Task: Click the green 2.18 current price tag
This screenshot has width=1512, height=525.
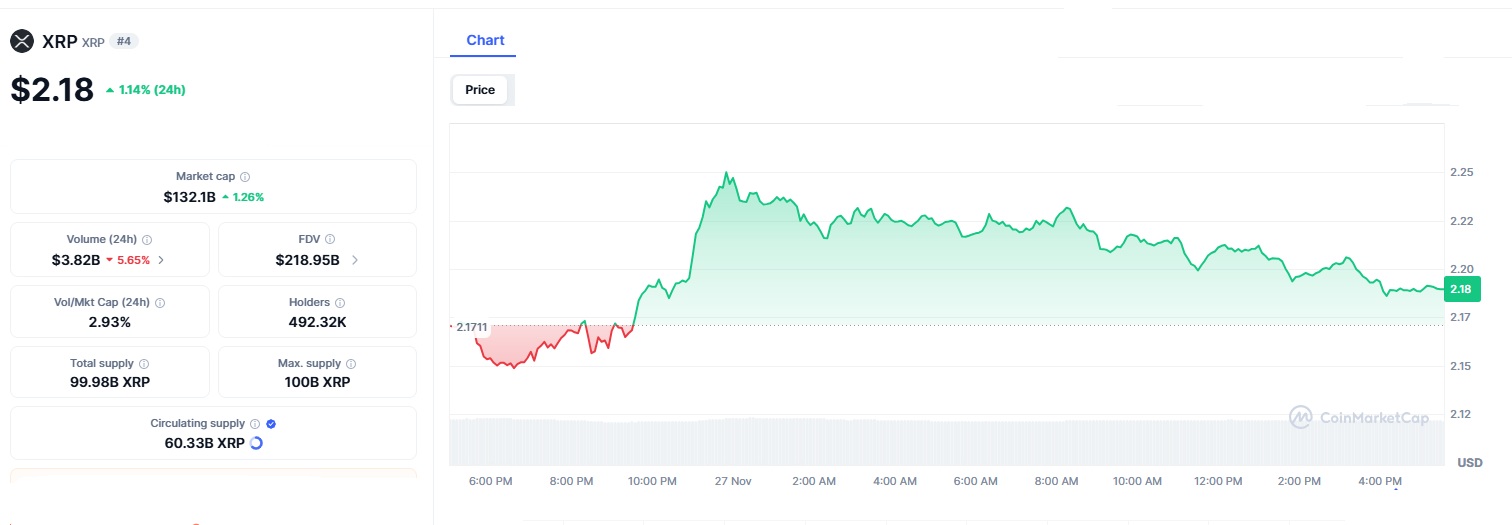Action: click(1460, 289)
